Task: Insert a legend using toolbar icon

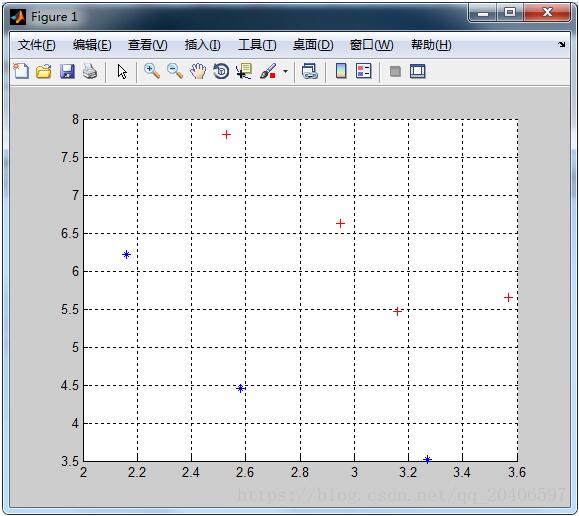Action: (x=363, y=71)
